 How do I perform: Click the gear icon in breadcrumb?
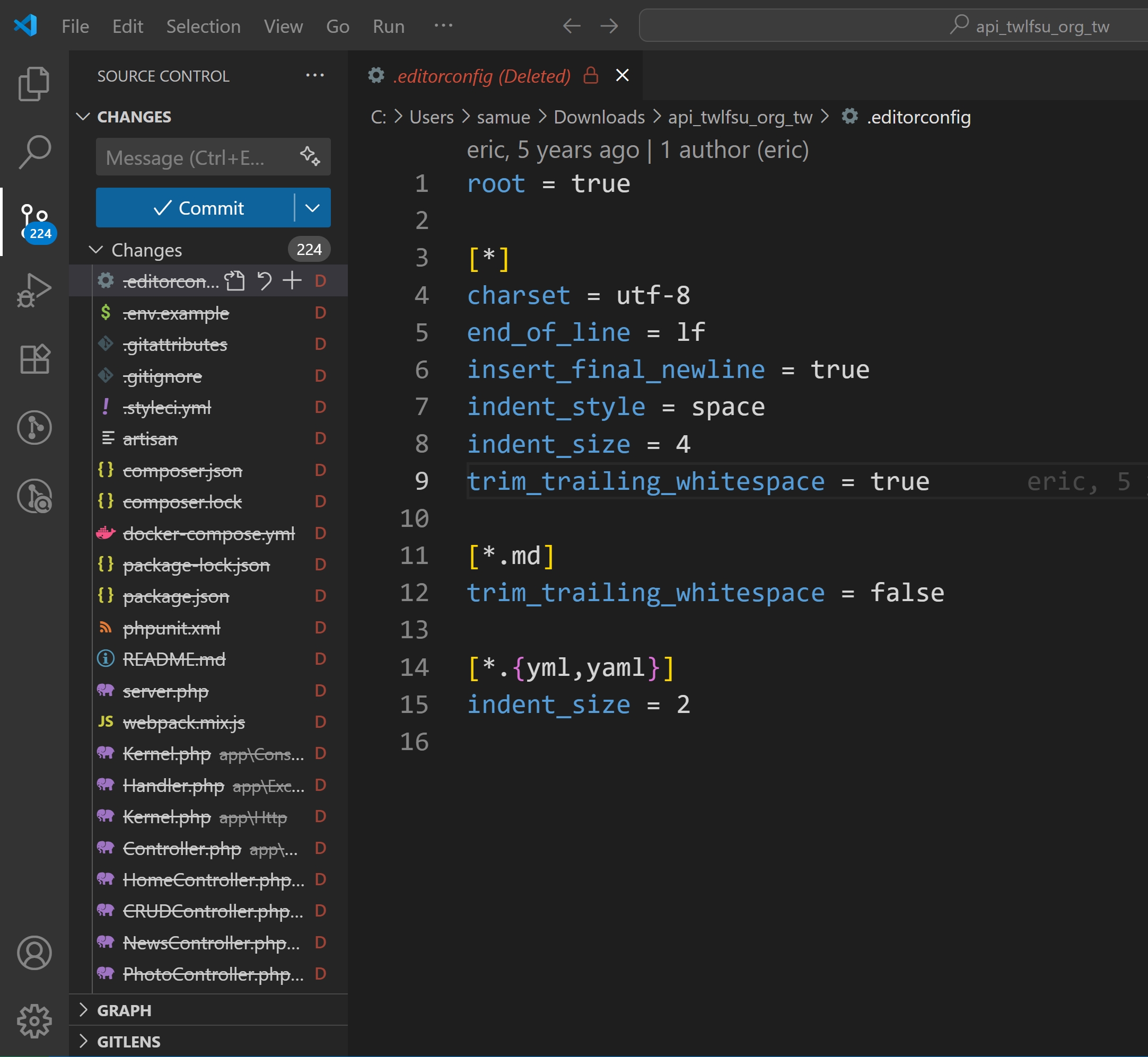[x=849, y=116]
